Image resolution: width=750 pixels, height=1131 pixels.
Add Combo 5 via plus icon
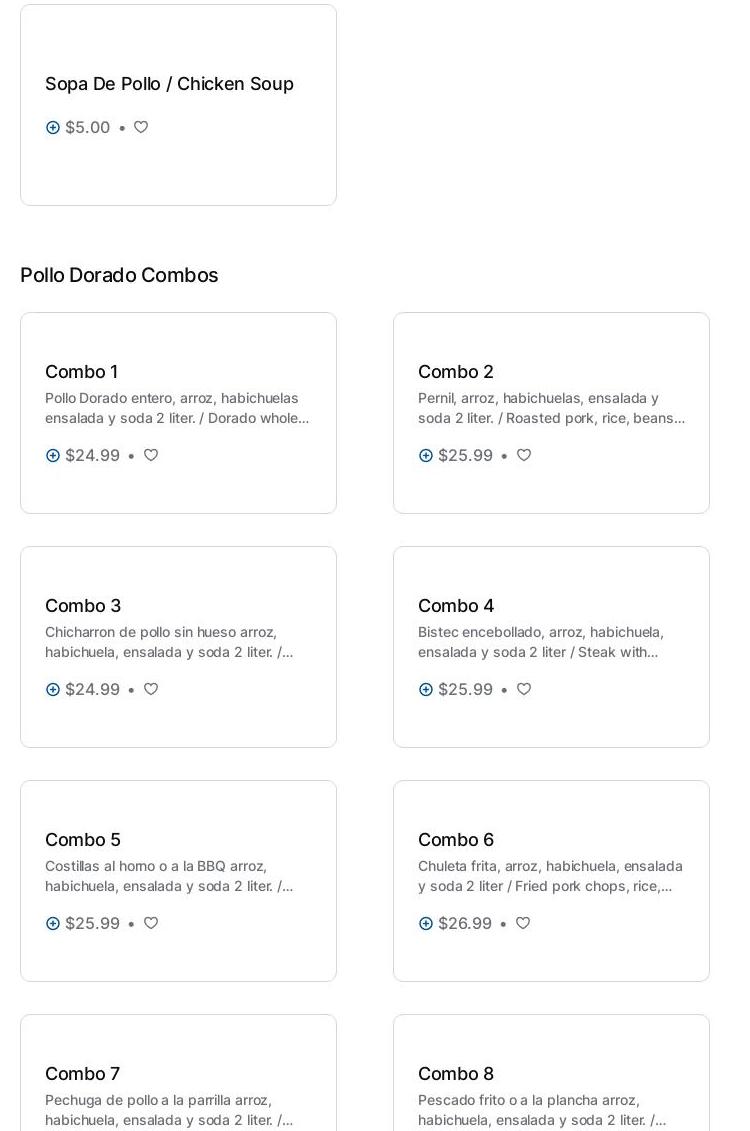coord(53,924)
